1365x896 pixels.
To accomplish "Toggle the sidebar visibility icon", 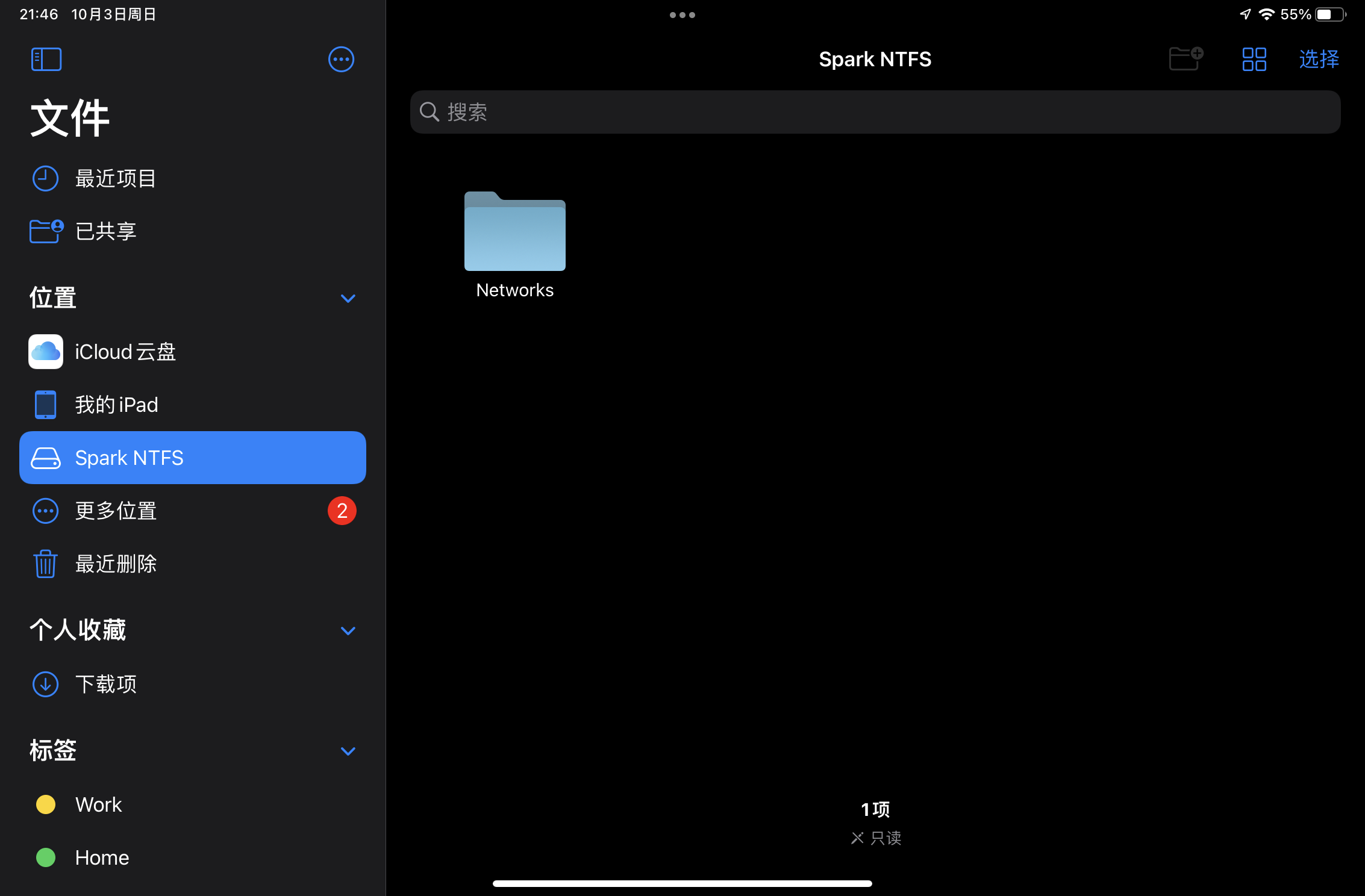I will [46, 59].
